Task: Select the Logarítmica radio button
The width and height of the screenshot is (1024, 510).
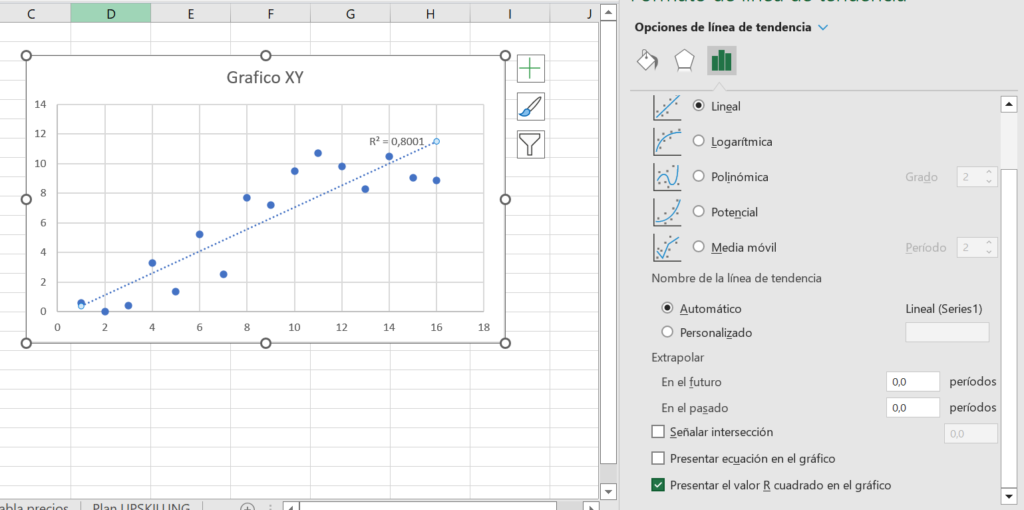Action: pyautogui.click(x=699, y=141)
